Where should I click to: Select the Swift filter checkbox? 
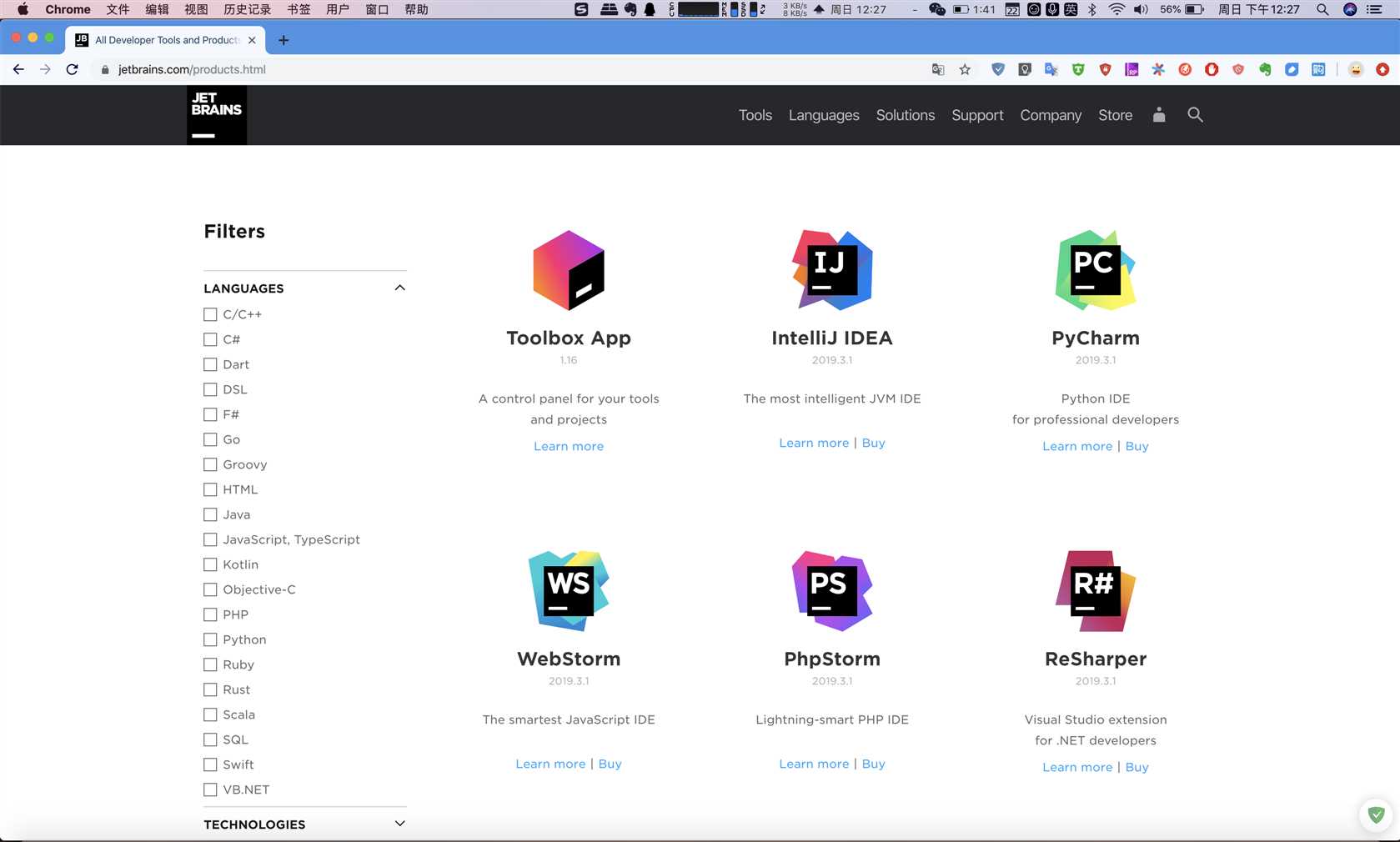[210, 764]
